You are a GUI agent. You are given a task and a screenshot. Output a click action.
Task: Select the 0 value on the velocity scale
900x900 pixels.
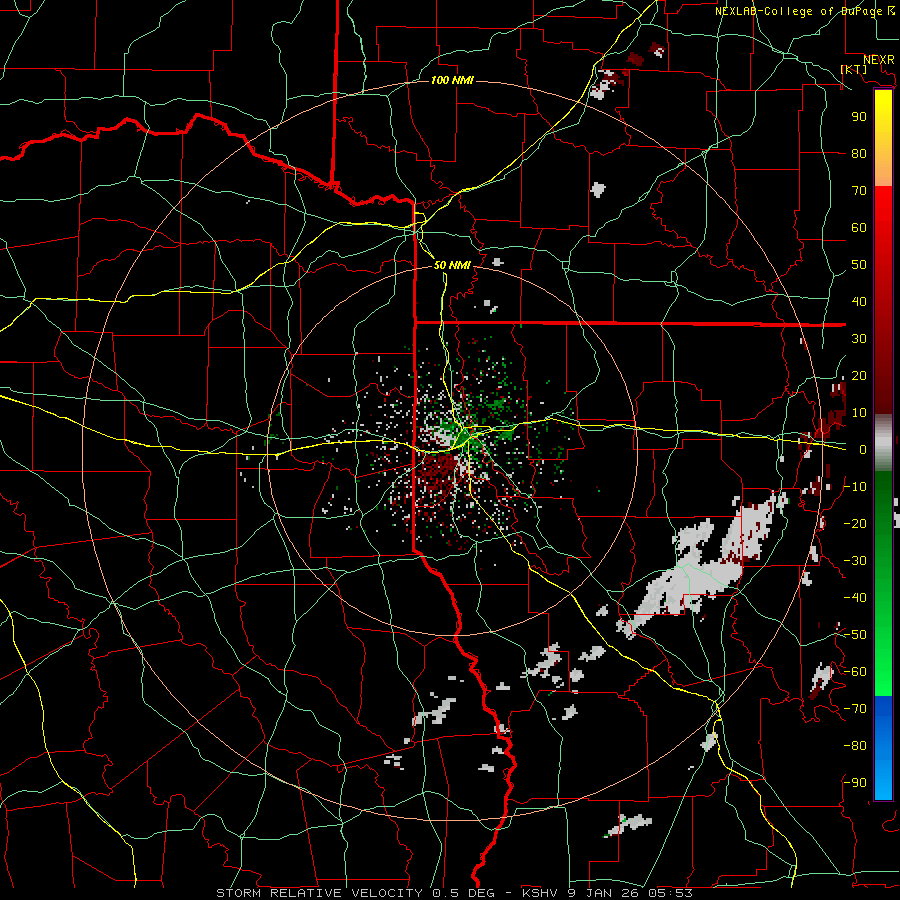coord(863,449)
